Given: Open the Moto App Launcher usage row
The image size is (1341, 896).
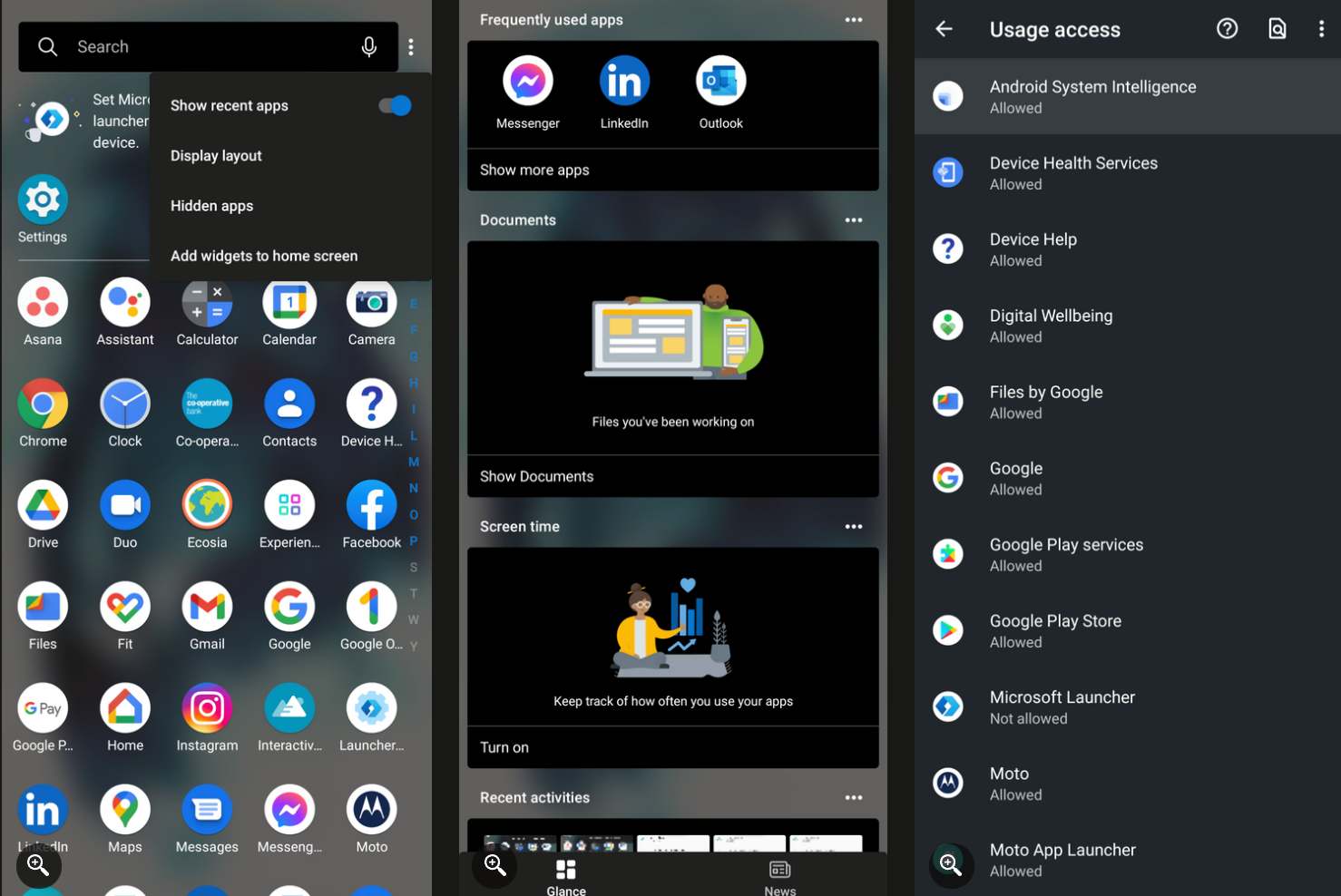Looking at the screenshot, I should pyautogui.click(x=1128, y=859).
